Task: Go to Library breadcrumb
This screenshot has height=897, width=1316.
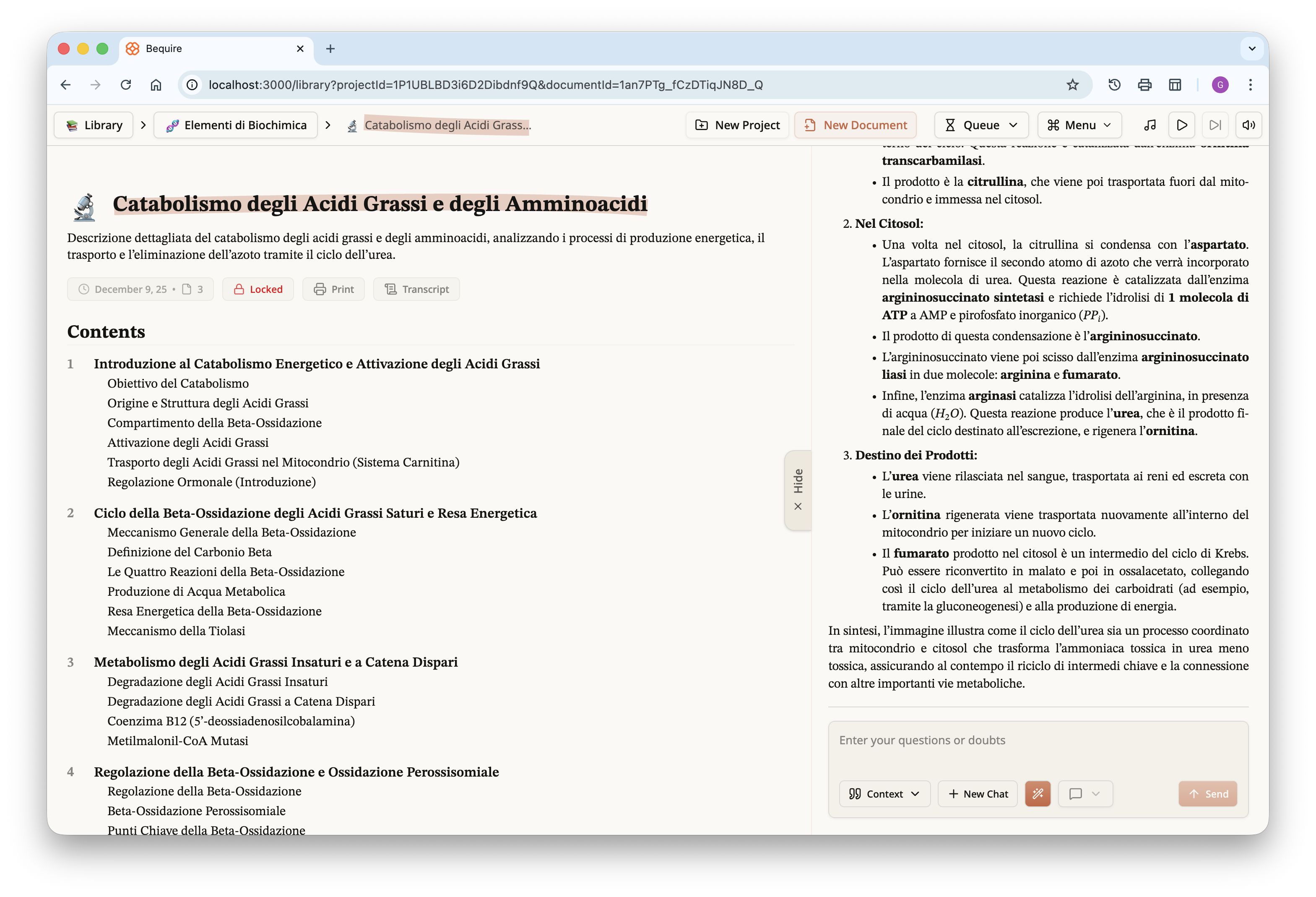Action: coord(94,125)
